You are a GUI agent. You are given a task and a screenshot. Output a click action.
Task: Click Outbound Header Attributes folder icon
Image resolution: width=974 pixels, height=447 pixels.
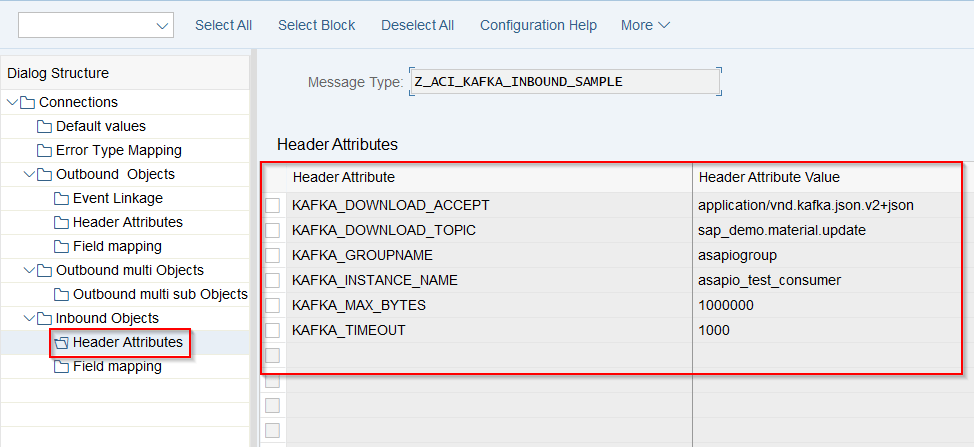point(61,223)
